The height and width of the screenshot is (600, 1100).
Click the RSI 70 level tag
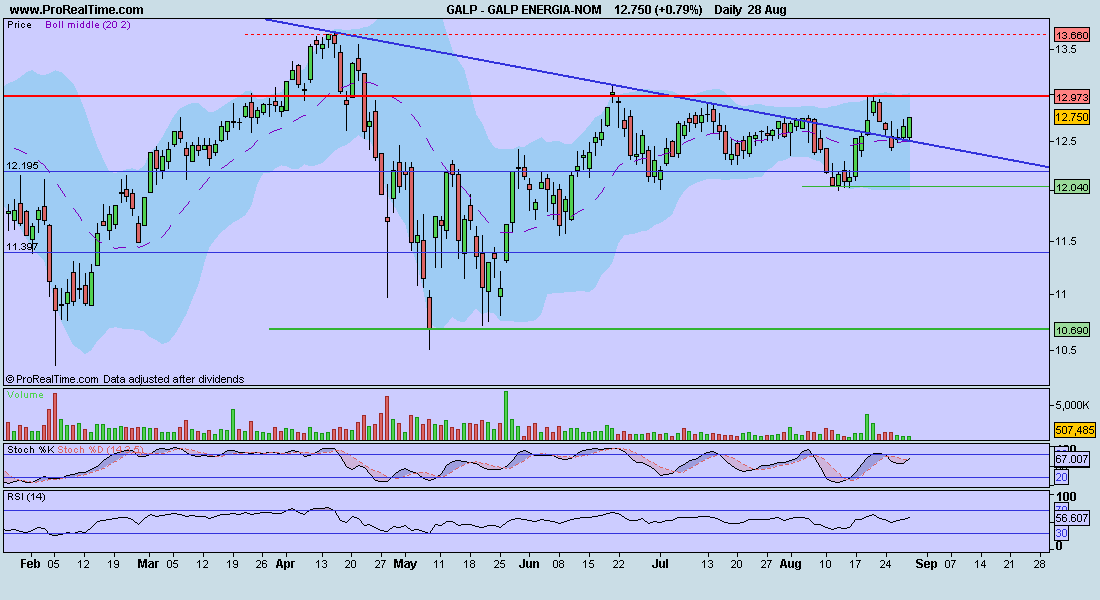(x=1061, y=509)
